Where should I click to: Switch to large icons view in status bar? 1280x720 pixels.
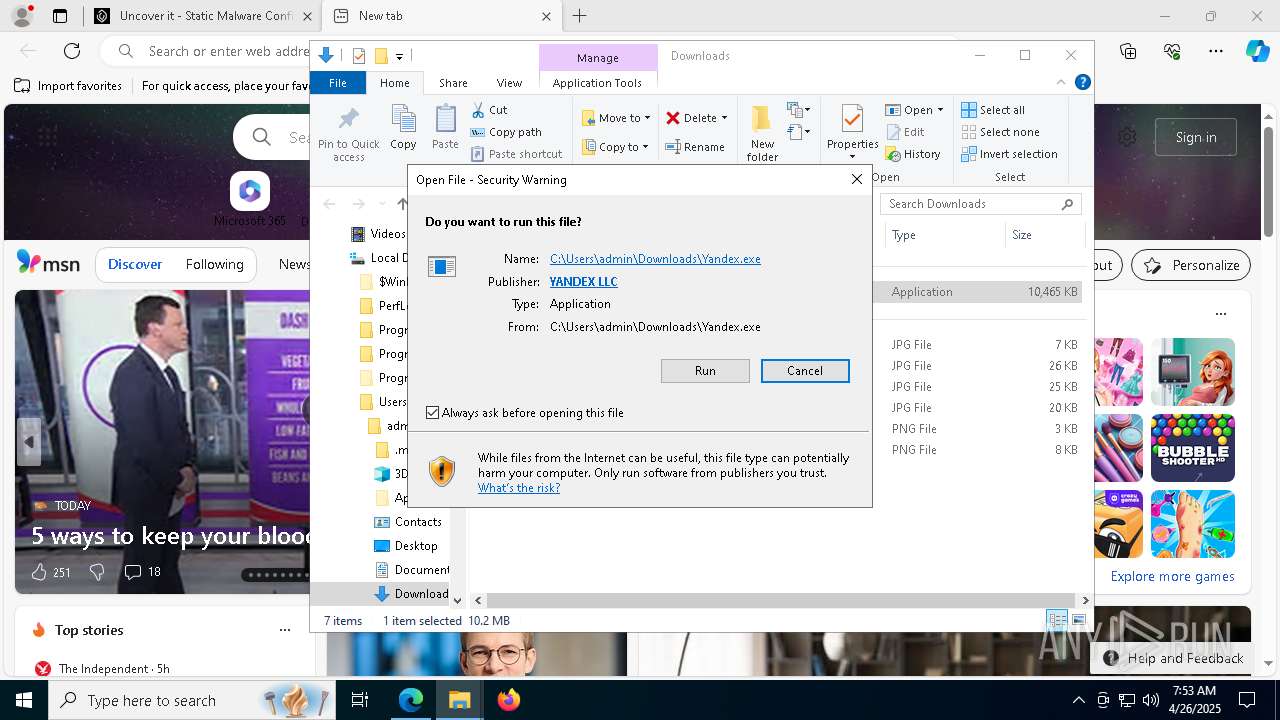1078,621
